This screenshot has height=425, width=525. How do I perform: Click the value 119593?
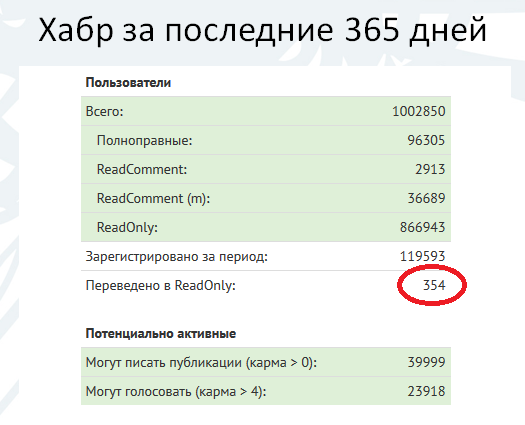(x=423, y=257)
